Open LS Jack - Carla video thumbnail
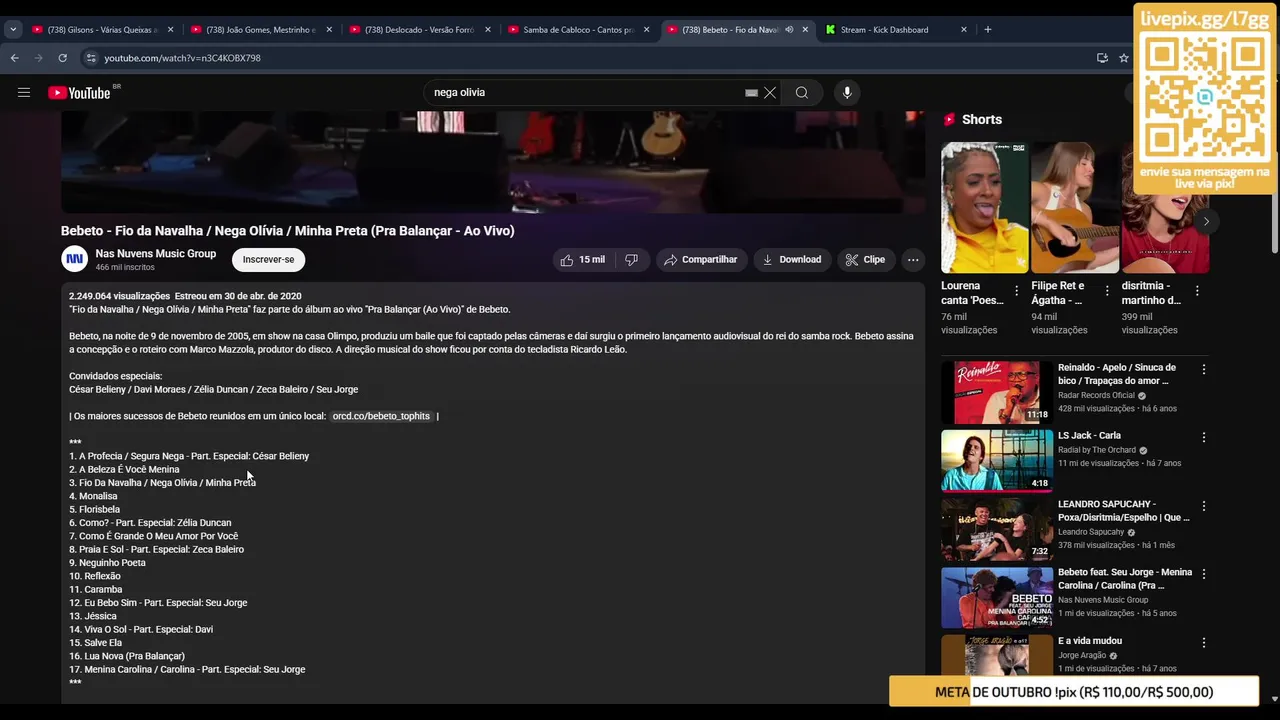 click(x=997, y=460)
